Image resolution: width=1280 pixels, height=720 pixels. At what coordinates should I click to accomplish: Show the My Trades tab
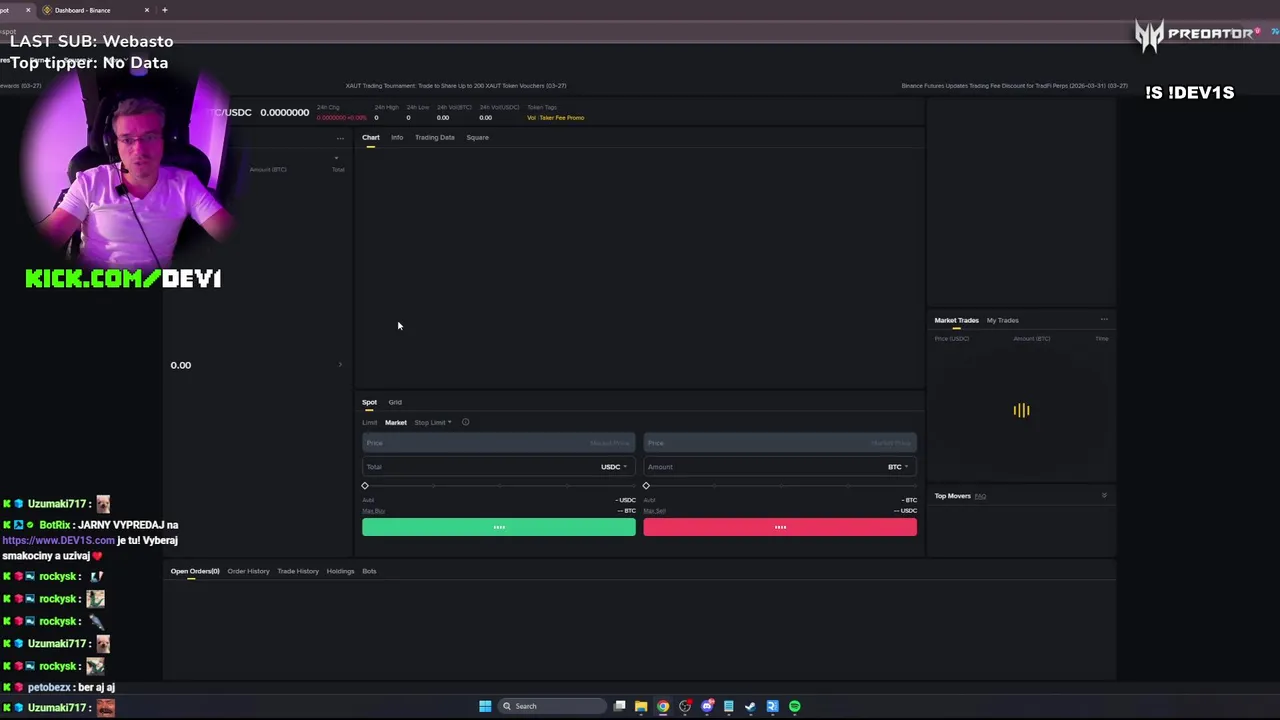[1003, 320]
